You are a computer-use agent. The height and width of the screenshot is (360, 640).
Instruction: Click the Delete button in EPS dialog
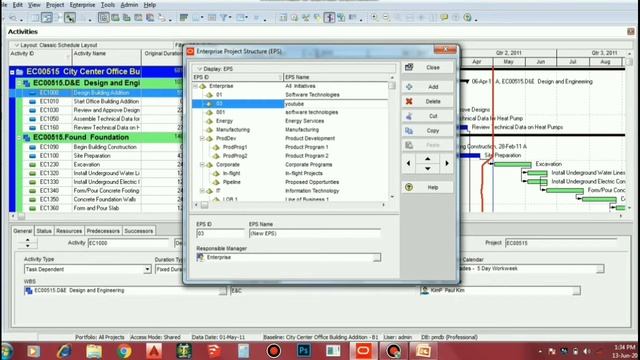pyautogui.click(x=427, y=101)
